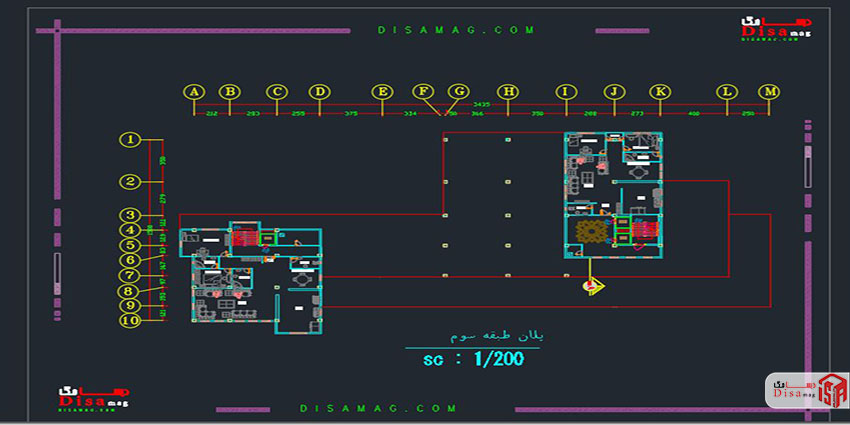
Task: Click the grid axis bubble labeled A
Action: (194, 92)
